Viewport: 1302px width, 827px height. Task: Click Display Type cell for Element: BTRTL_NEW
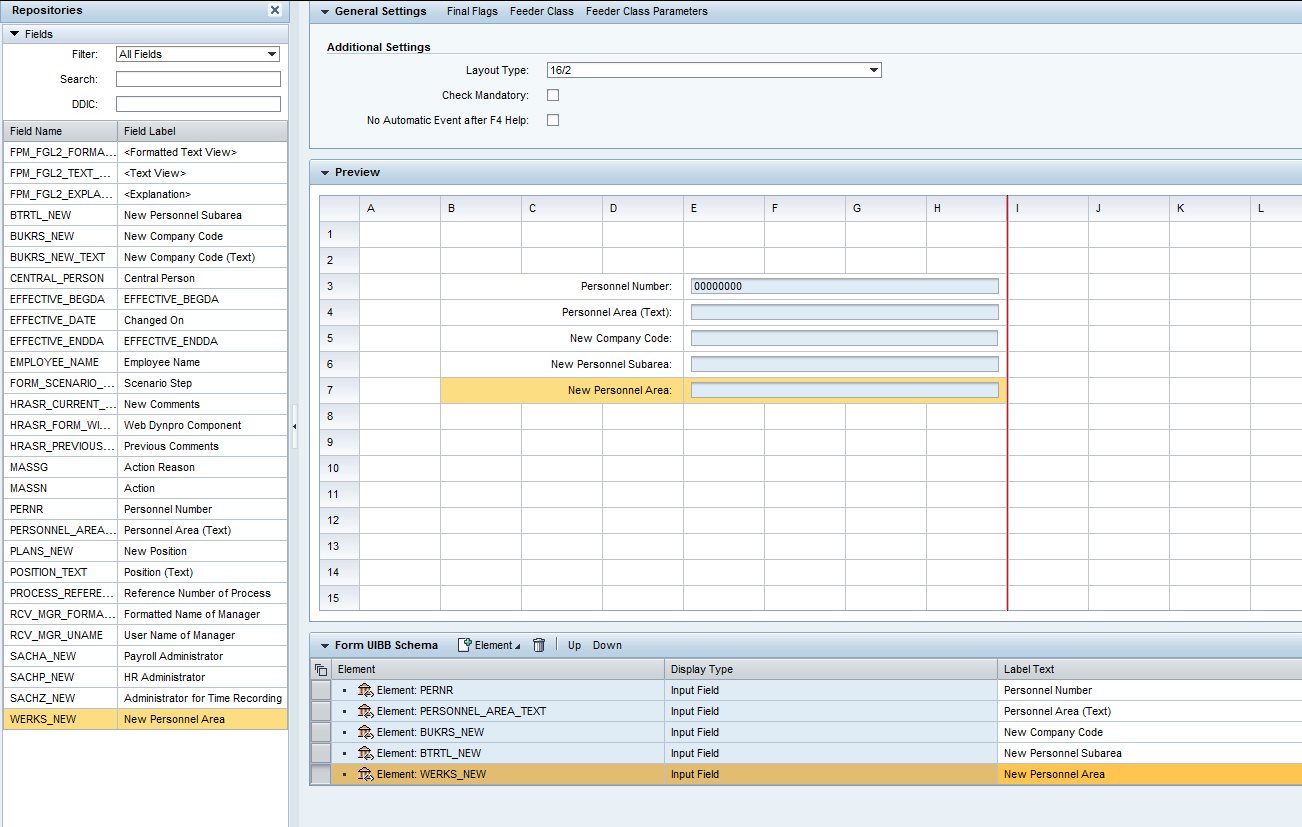click(x=831, y=753)
